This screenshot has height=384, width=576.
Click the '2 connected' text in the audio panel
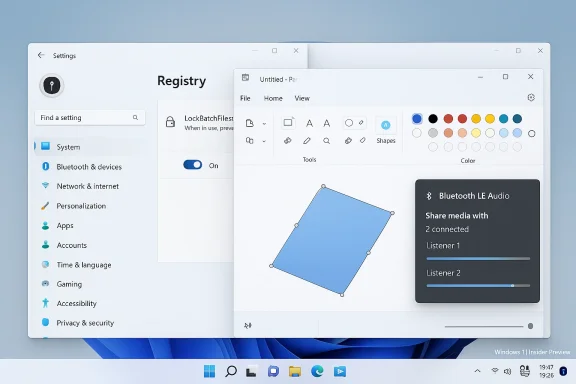(x=447, y=229)
